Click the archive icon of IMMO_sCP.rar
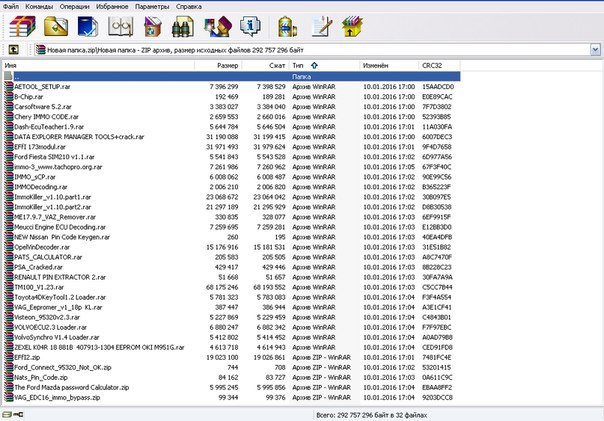Viewport: 604px width, 421px height. coord(8,177)
